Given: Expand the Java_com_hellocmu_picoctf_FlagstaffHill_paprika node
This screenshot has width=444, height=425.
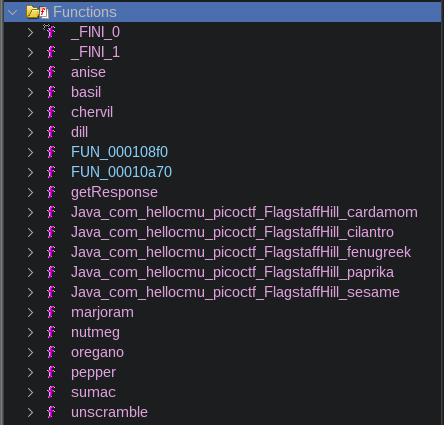Looking at the screenshot, I should pyautogui.click(x=30, y=272).
